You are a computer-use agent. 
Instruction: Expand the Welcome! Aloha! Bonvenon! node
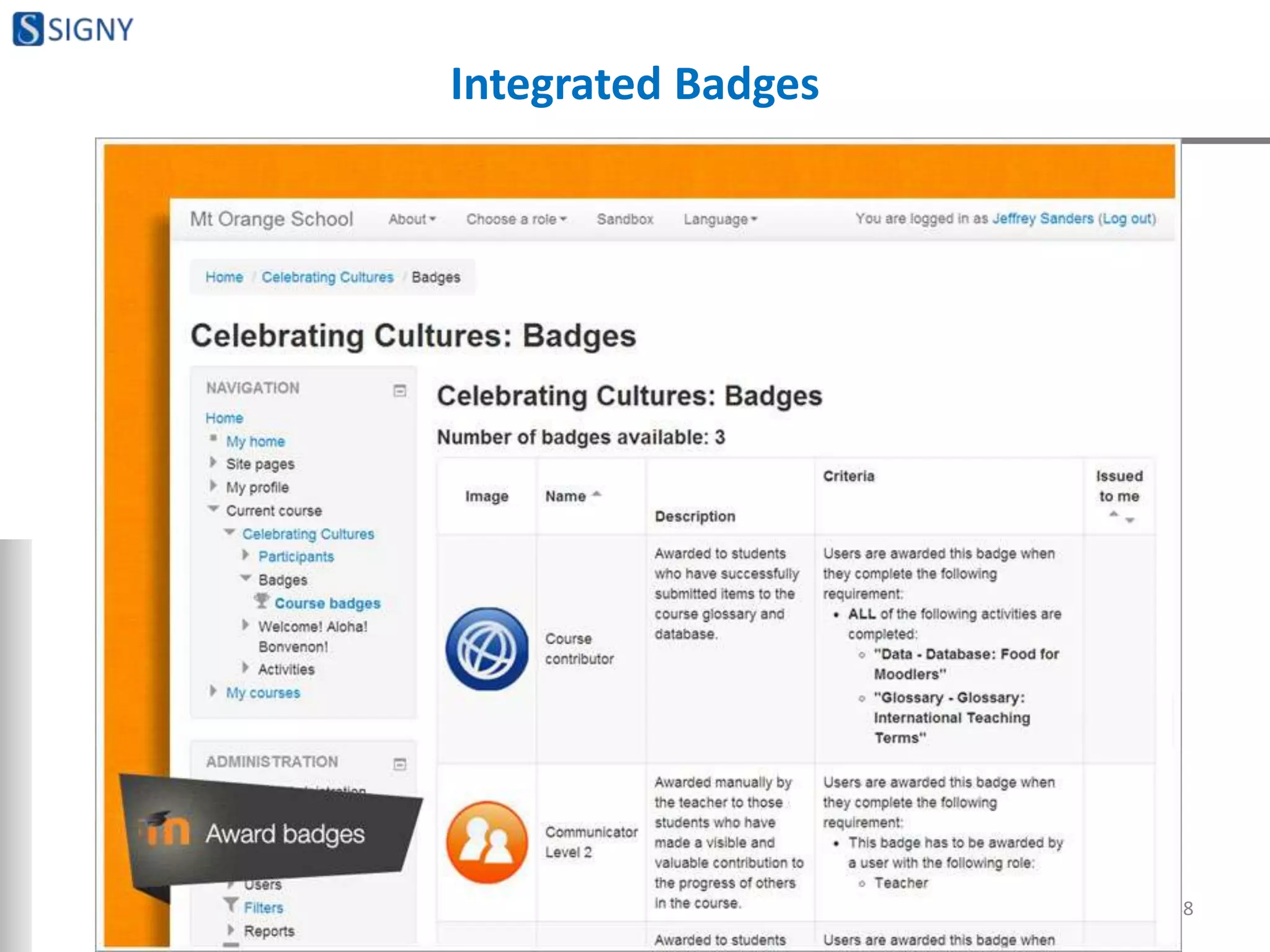click(x=246, y=625)
